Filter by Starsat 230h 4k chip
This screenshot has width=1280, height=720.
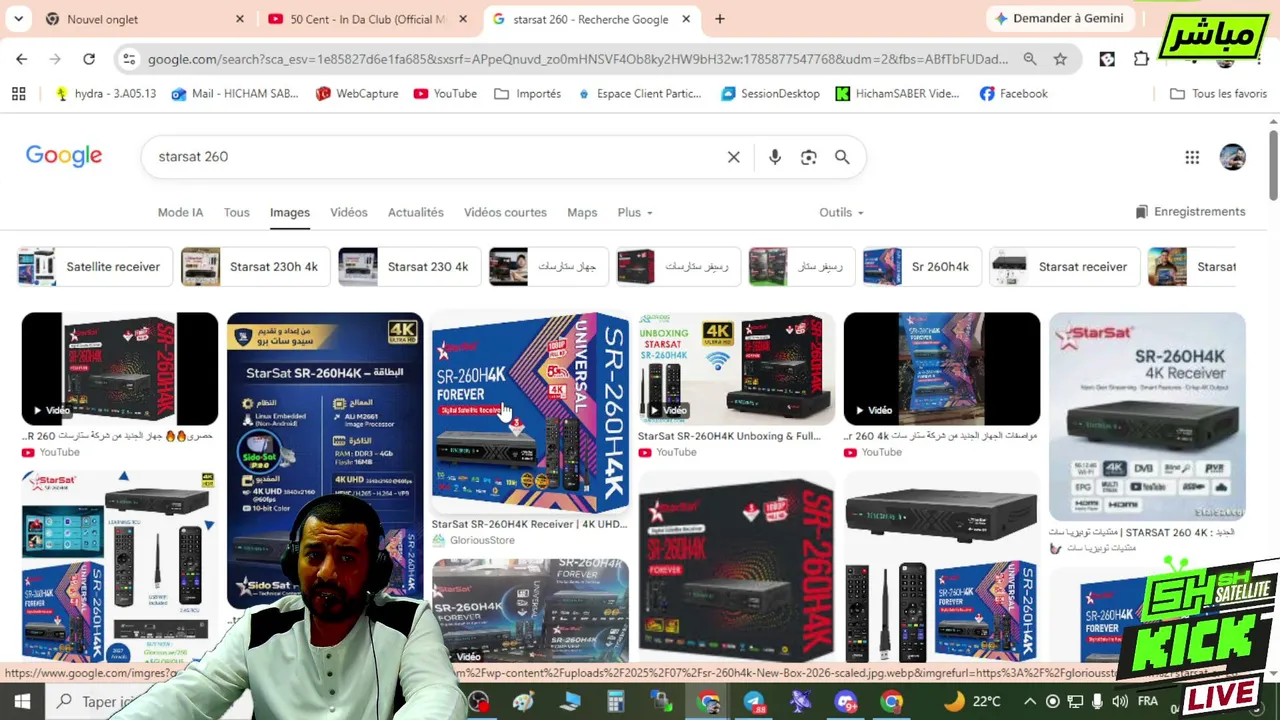(255, 267)
